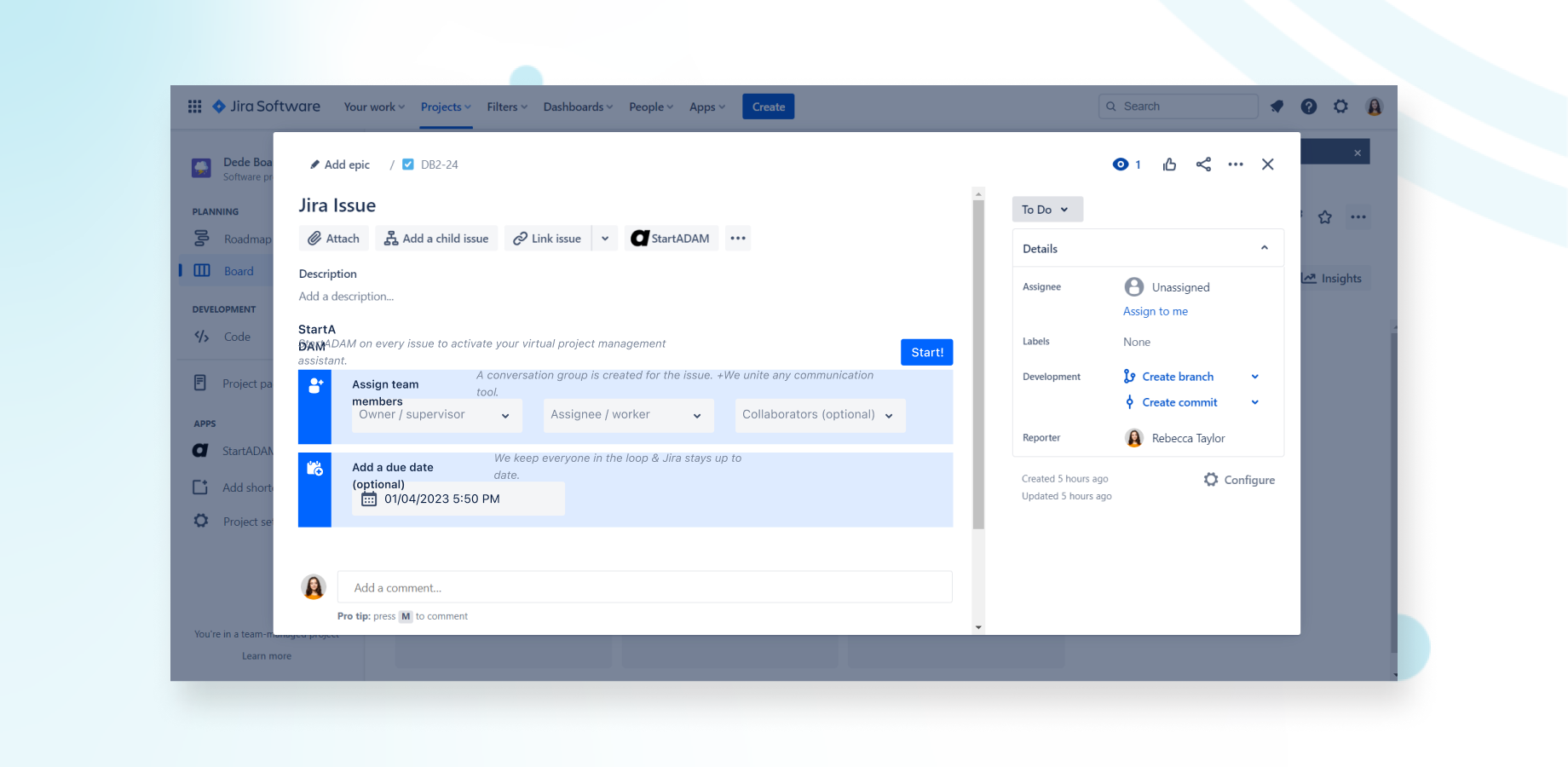The image size is (1568, 767).
Task: Click the due date field 01/04/2023 5:50 PM
Action: point(458,499)
